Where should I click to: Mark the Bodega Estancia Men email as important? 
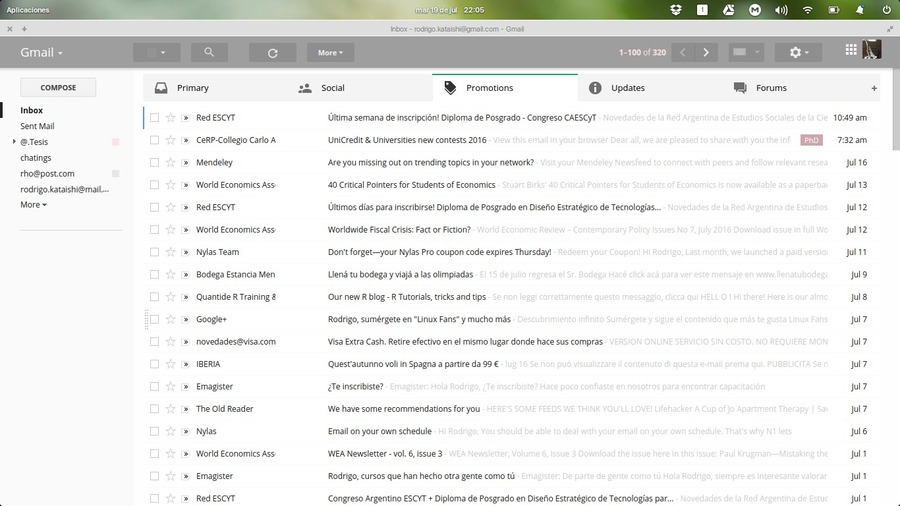coord(185,275)
